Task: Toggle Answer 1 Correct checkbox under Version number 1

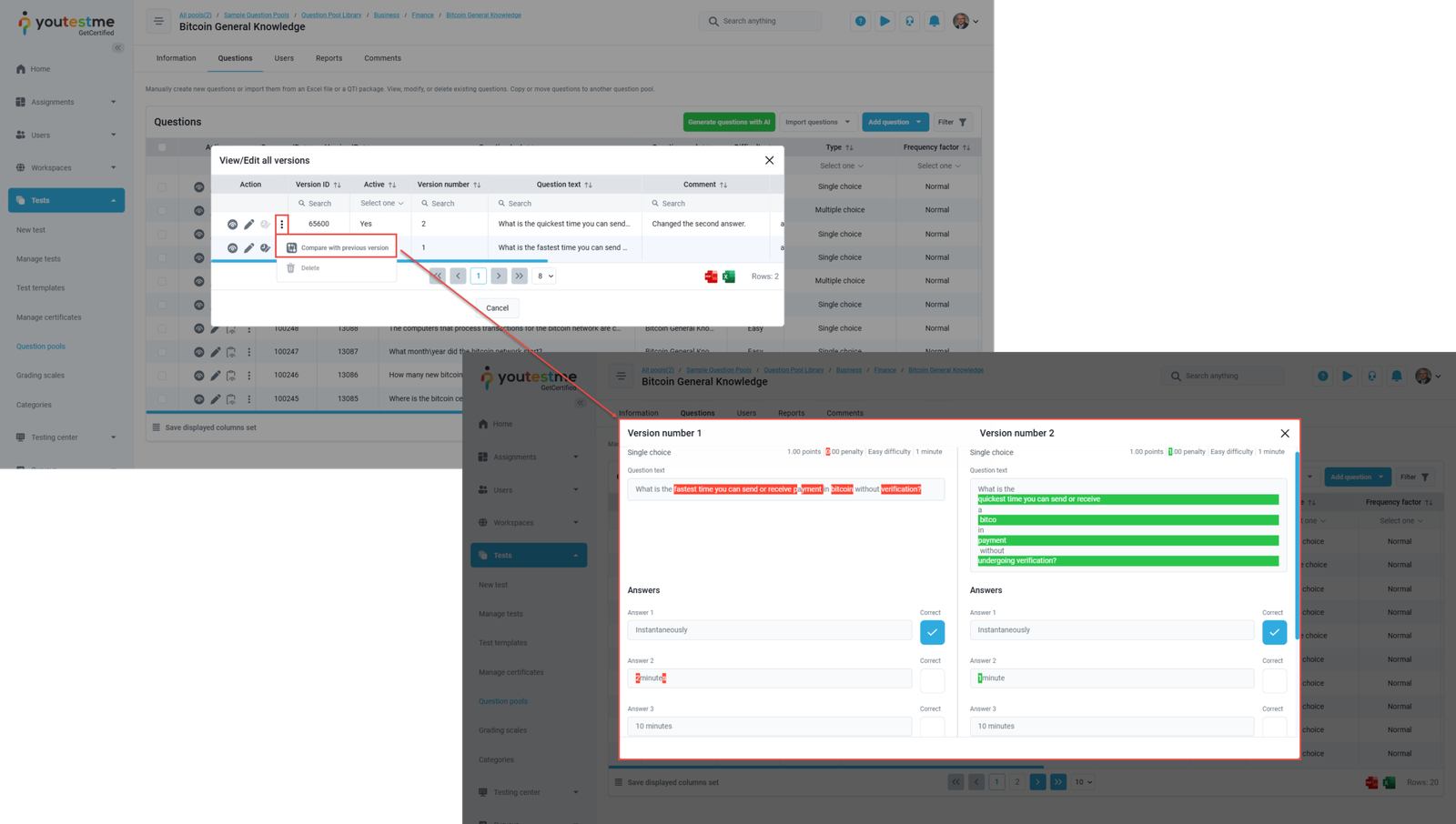Action: (932, 632)
